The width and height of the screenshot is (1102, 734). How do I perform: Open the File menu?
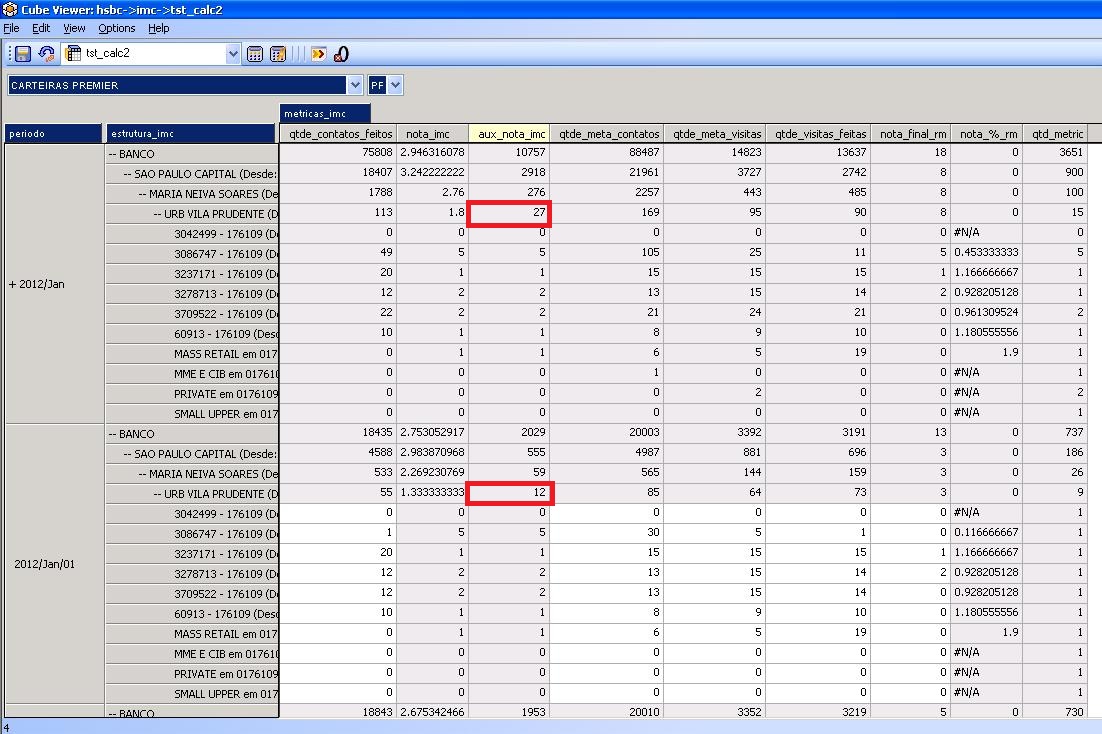(11, 28)
